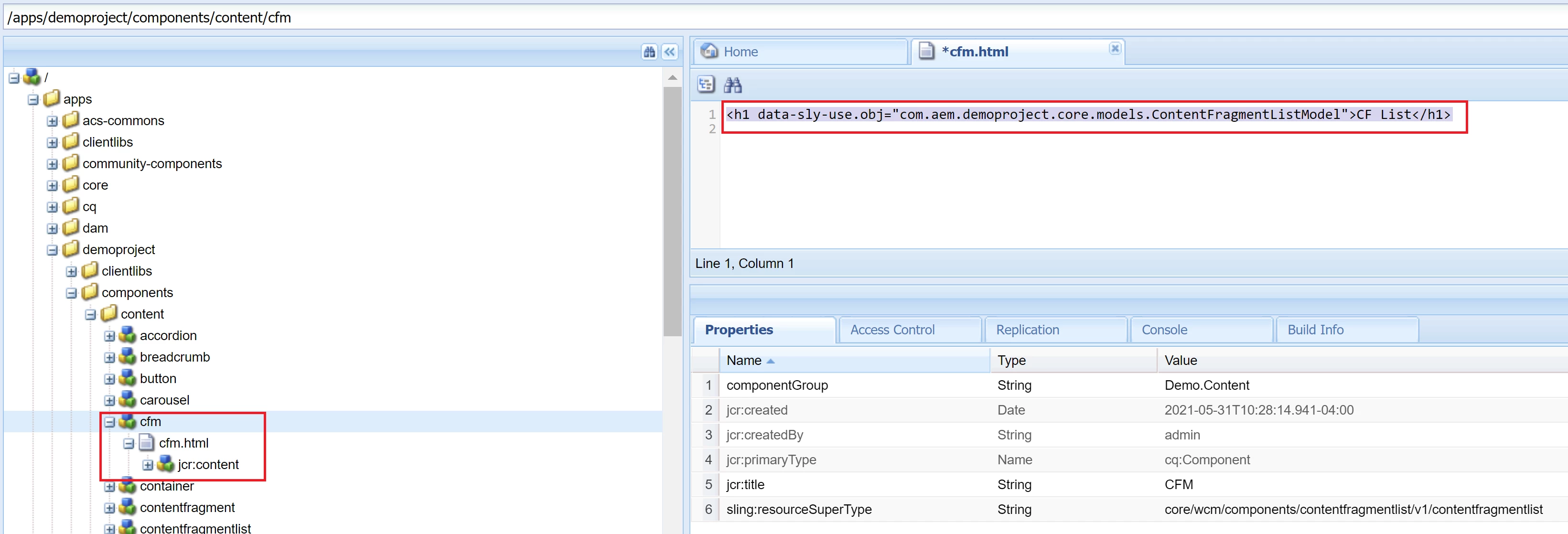Open the Console tab
This screenshot has height=534, width=1568.
point(1164,330)
